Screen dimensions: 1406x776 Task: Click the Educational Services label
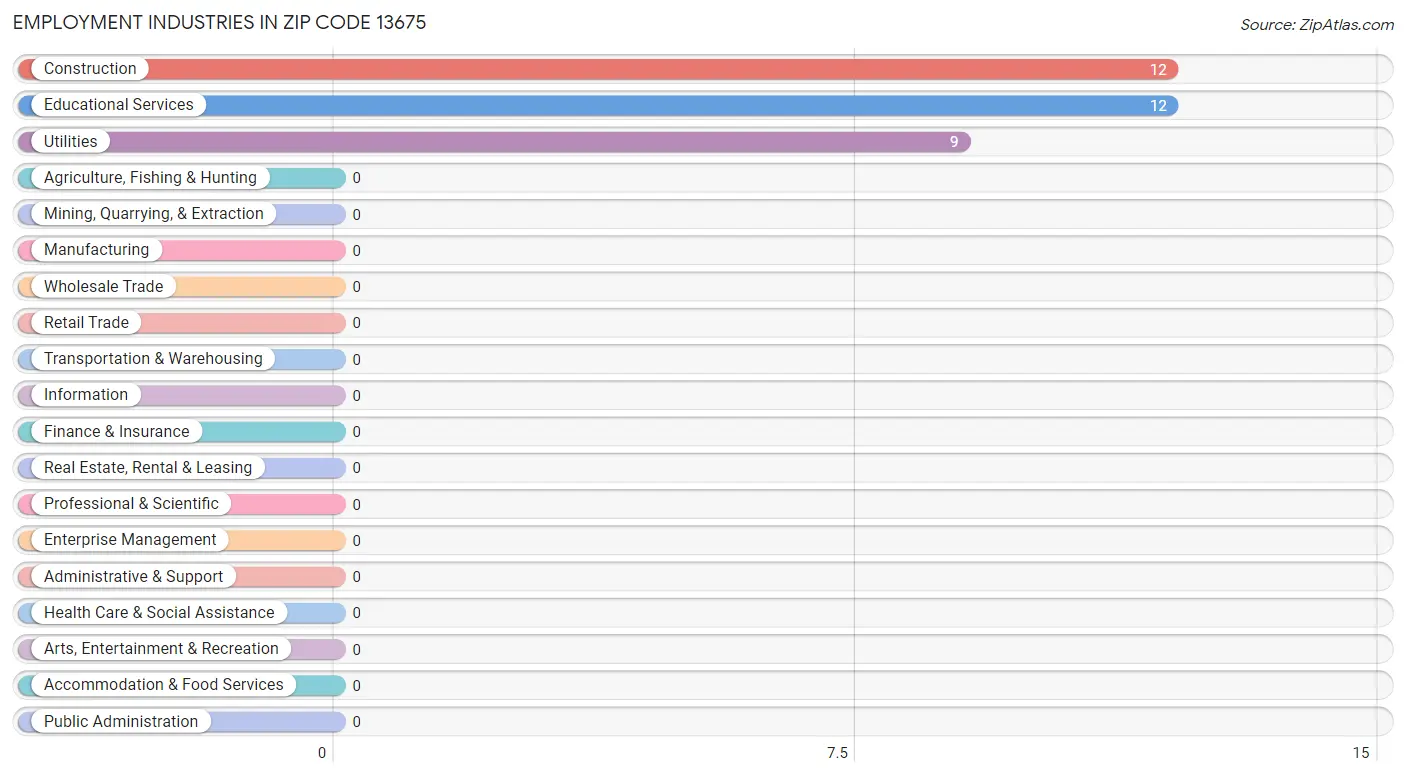(x=119, y=105)
